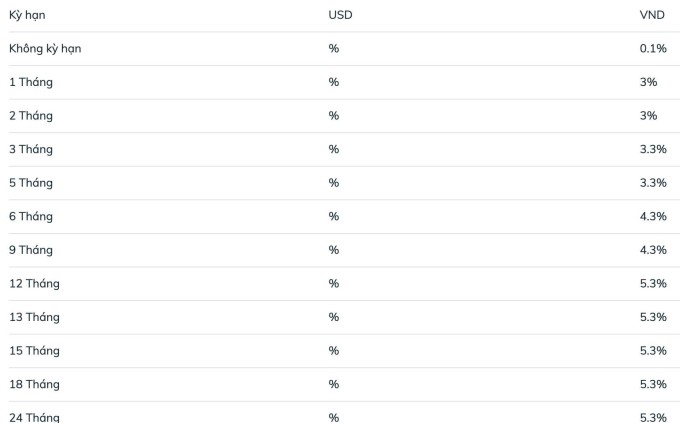Select VND rate for 3 Tháng

pyautogui.click(x=653, y=149)
